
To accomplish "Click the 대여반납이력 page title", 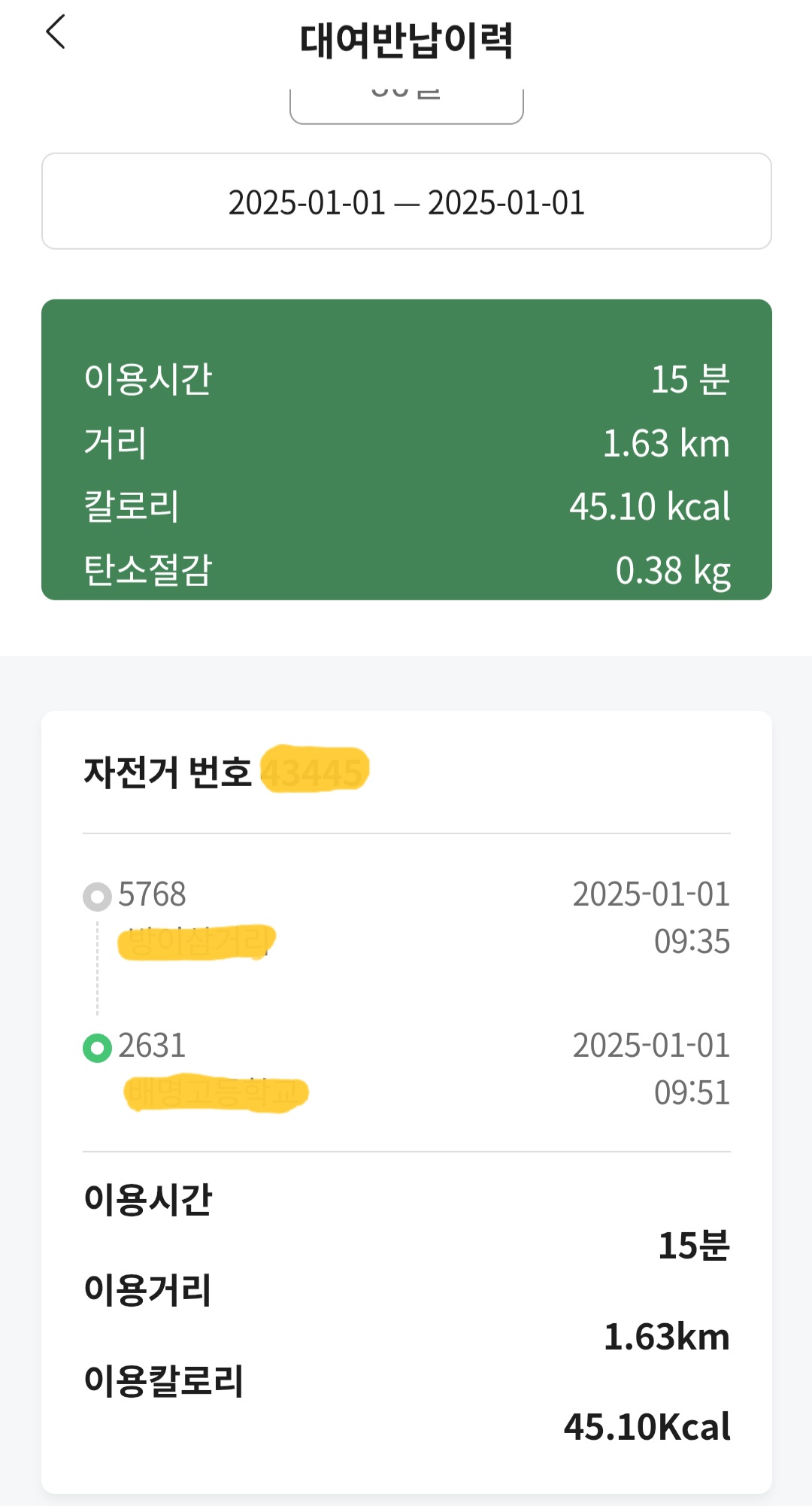I will point(406,41).
